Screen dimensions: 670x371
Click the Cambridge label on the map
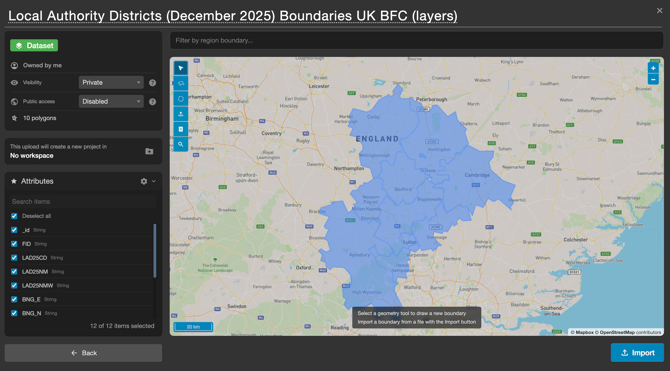[x=477, y=175]
